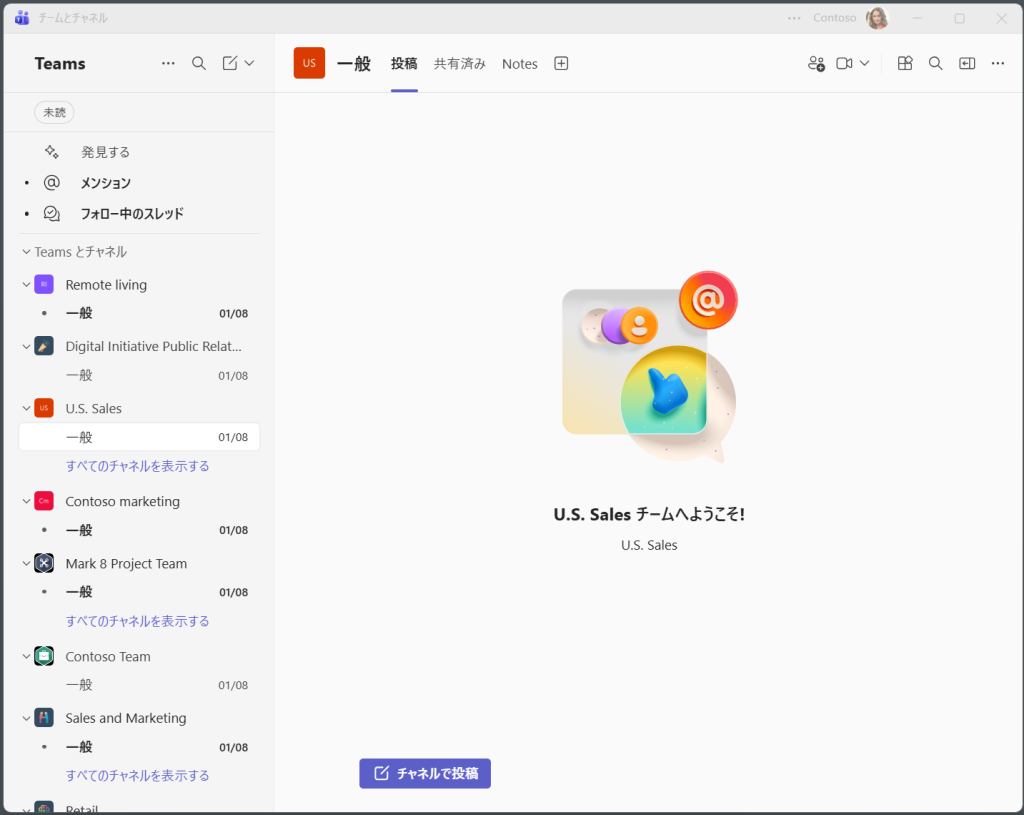Collapse the Remote living team
The height and width of the screenshot is (815, 1024).
[27, 285]
